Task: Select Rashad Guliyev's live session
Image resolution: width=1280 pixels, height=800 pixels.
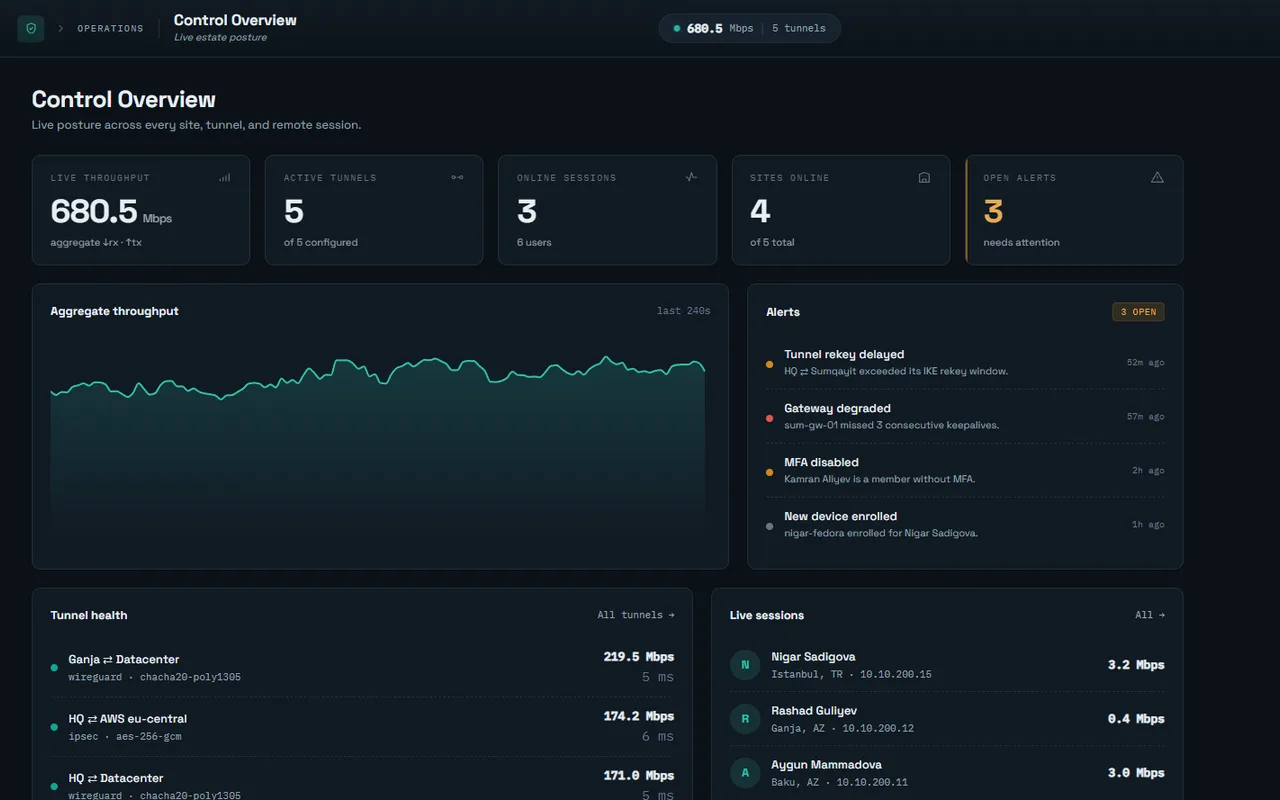Action: pyautogui.click(x=947, y=719)
